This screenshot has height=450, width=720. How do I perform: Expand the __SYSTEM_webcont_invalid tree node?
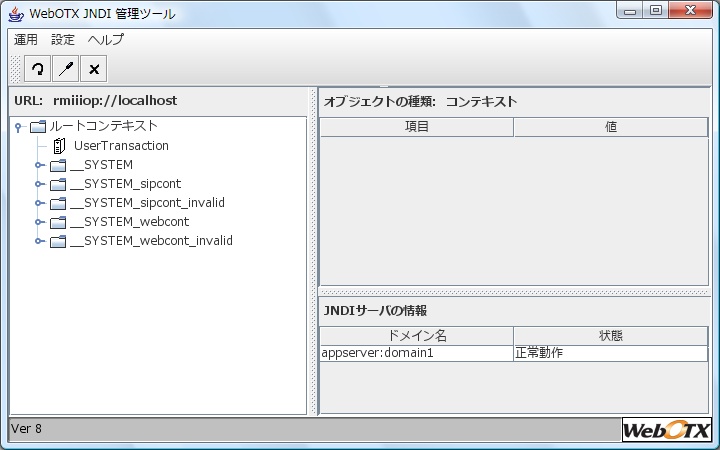39,241
